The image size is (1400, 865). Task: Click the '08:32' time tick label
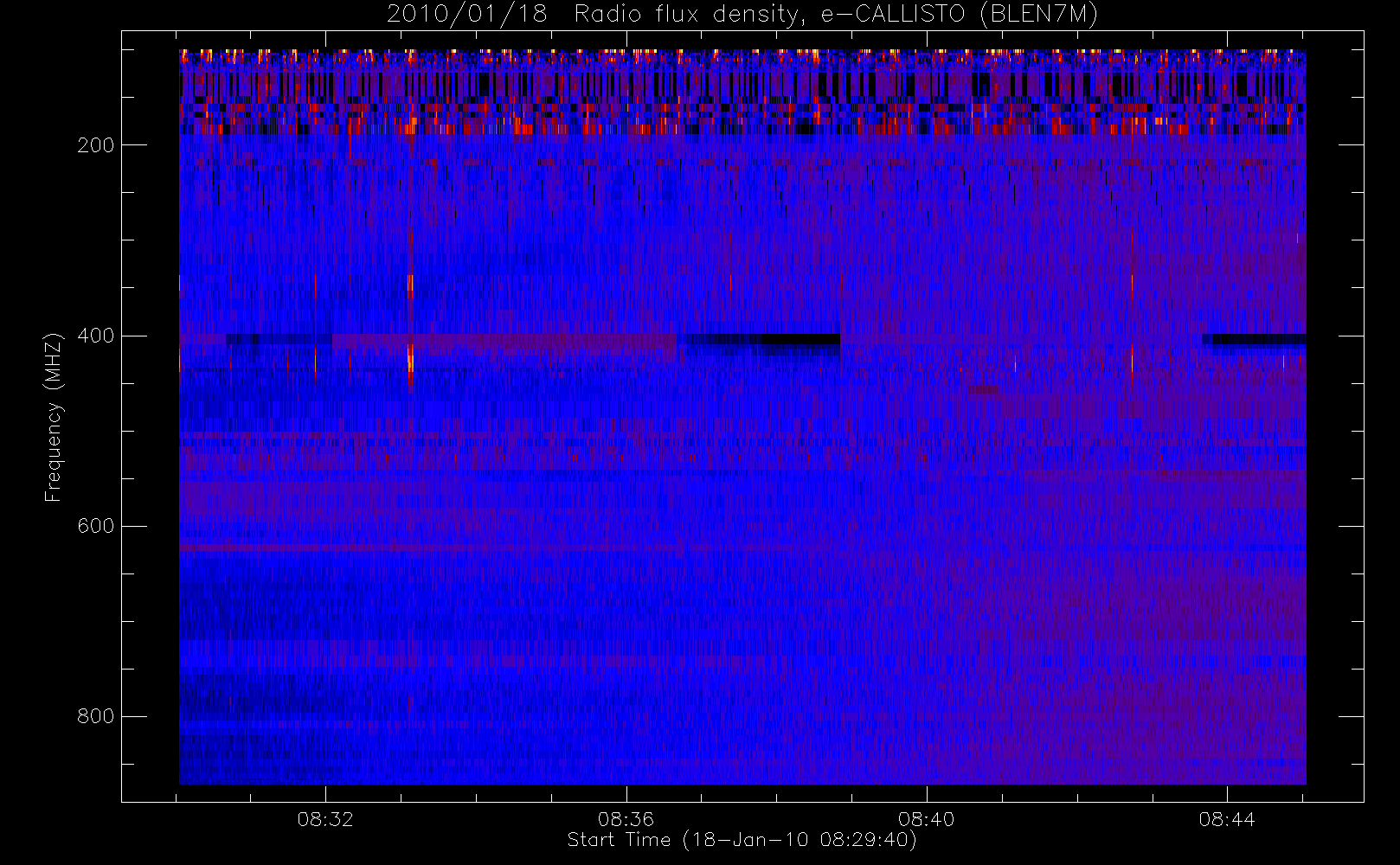coord(325,819)
